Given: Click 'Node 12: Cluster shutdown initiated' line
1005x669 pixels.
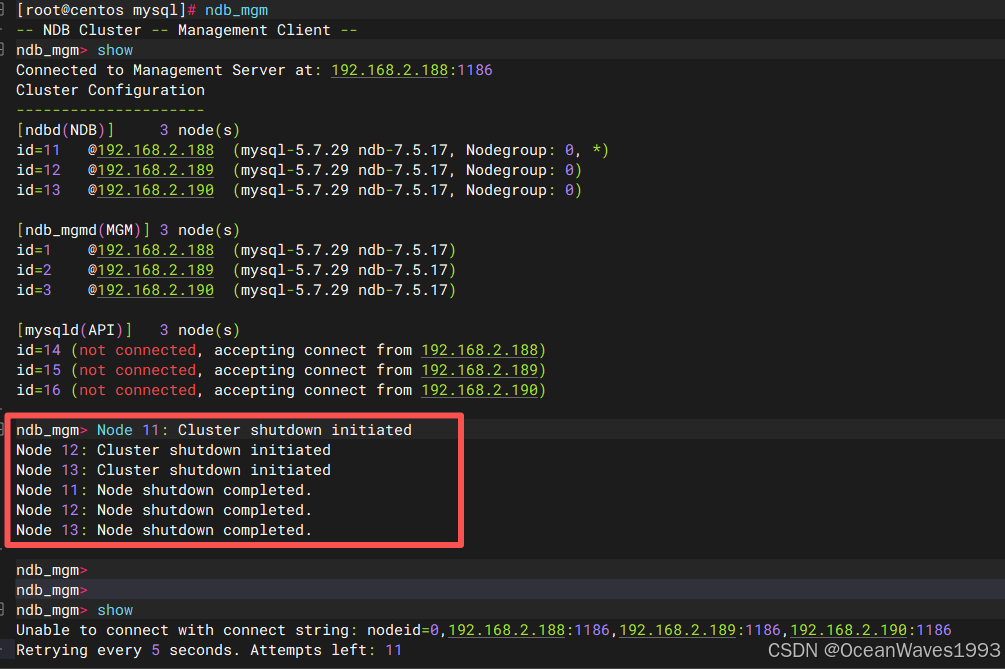Looking at the screenshot, I should (174, 450).
